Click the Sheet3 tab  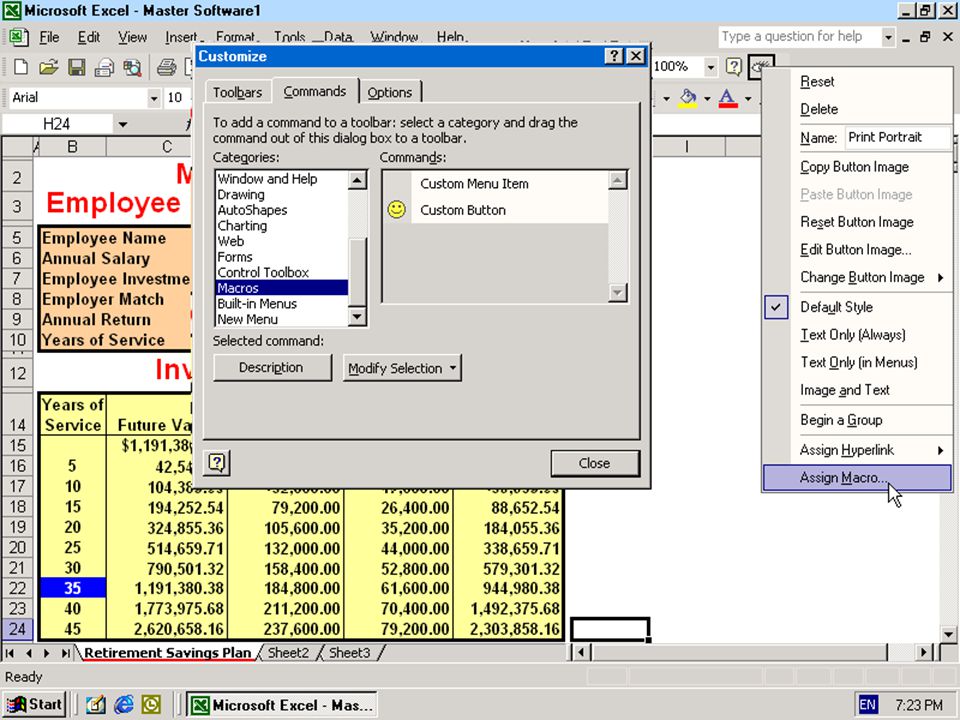[350, 653]
